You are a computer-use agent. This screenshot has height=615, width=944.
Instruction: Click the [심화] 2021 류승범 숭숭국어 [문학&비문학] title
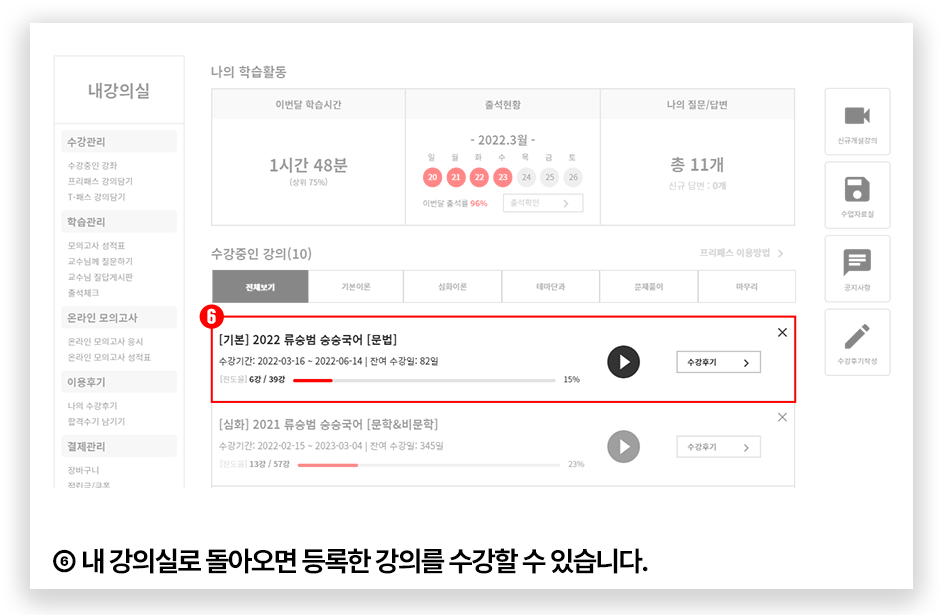click(328, 425)
